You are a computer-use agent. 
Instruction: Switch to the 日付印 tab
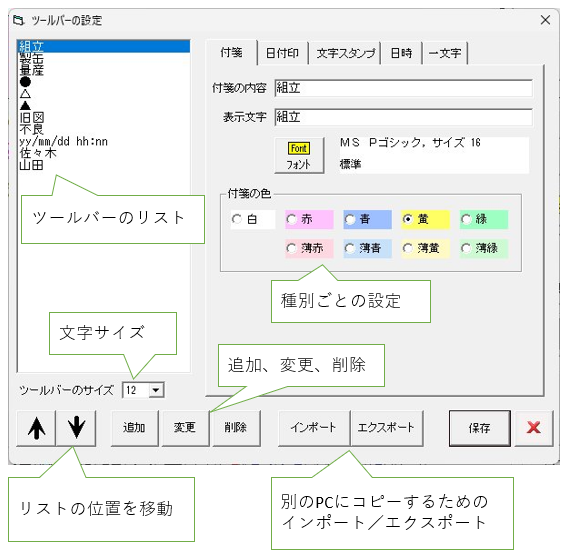[x=282, y=54]
